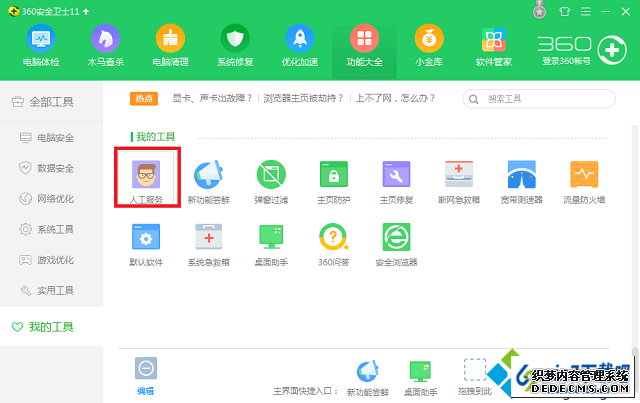
Task: Select 全部工具 in sidebar
Action: coord(51,102)
